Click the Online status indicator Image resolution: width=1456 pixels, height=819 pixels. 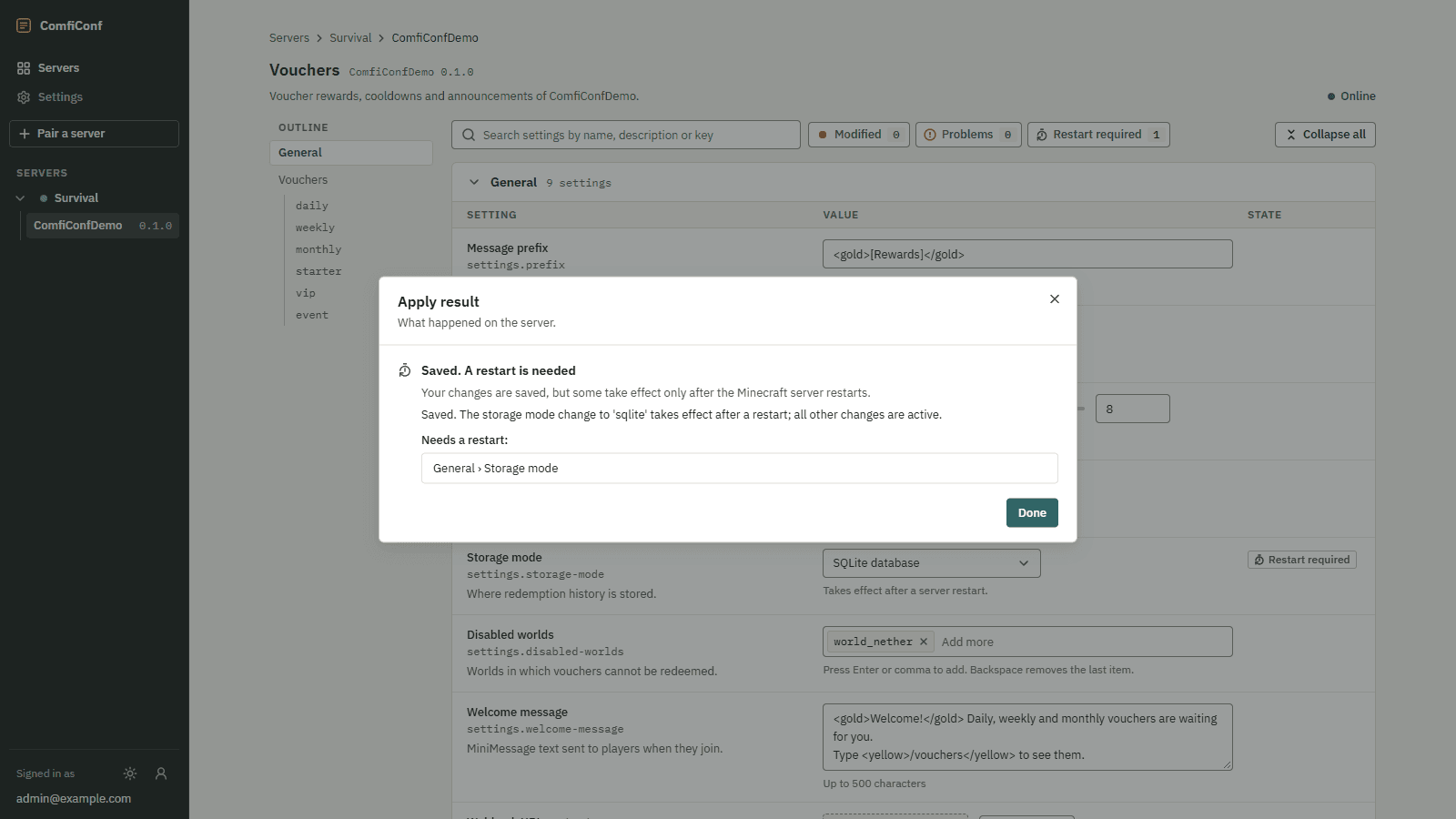pos(1351,96)
